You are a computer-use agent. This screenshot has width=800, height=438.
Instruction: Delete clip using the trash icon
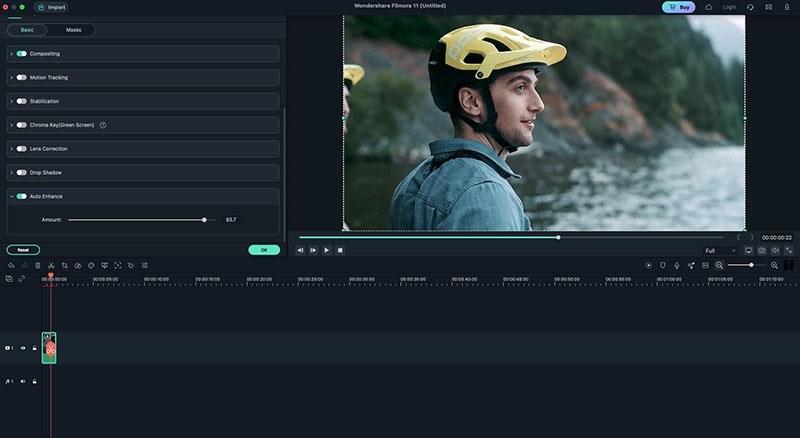[x=38, y=265]
